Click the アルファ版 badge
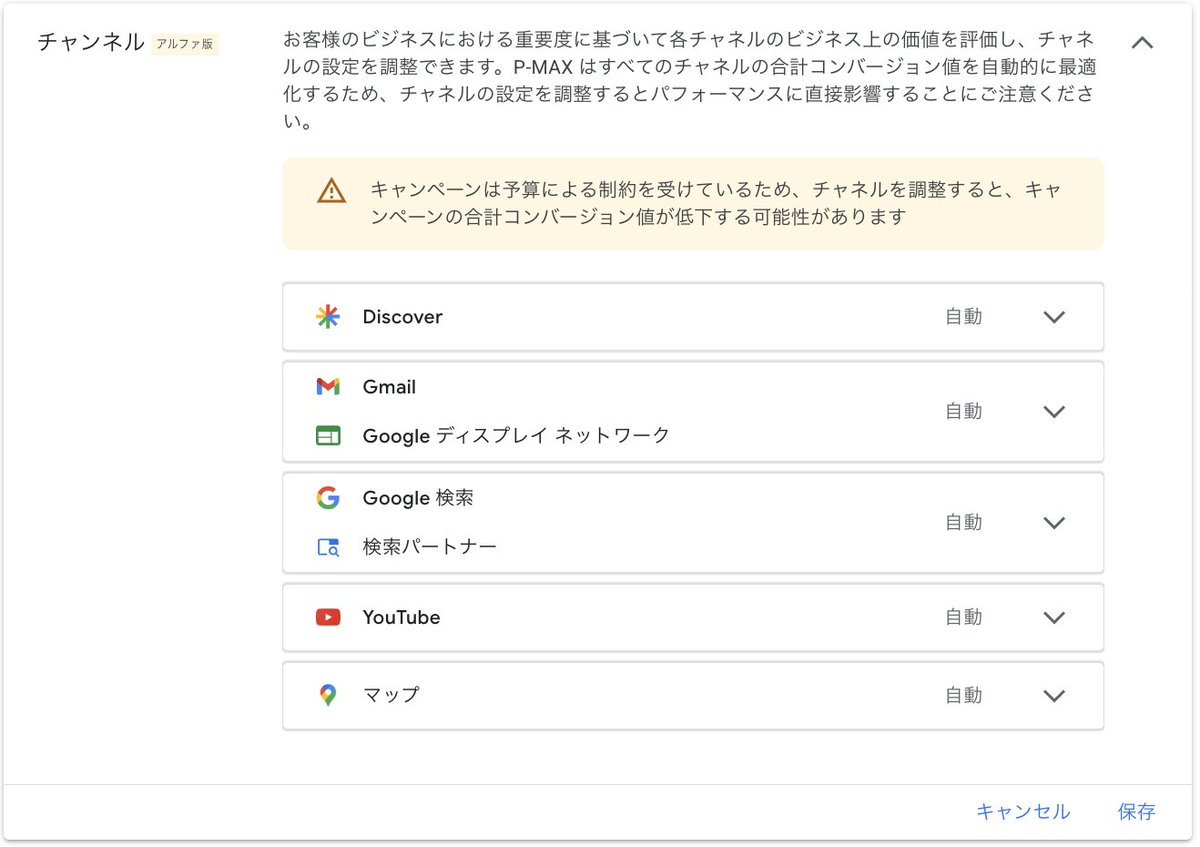The width and height of the screenshot is (1200, 847). (185, 44)
